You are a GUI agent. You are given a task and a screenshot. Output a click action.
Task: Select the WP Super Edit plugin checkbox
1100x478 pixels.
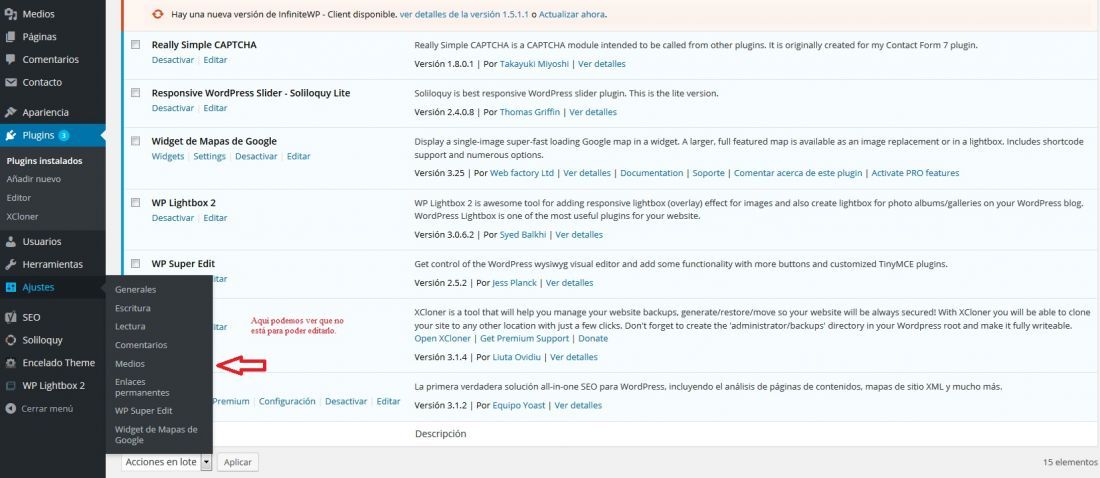click(x=135, y=264)
